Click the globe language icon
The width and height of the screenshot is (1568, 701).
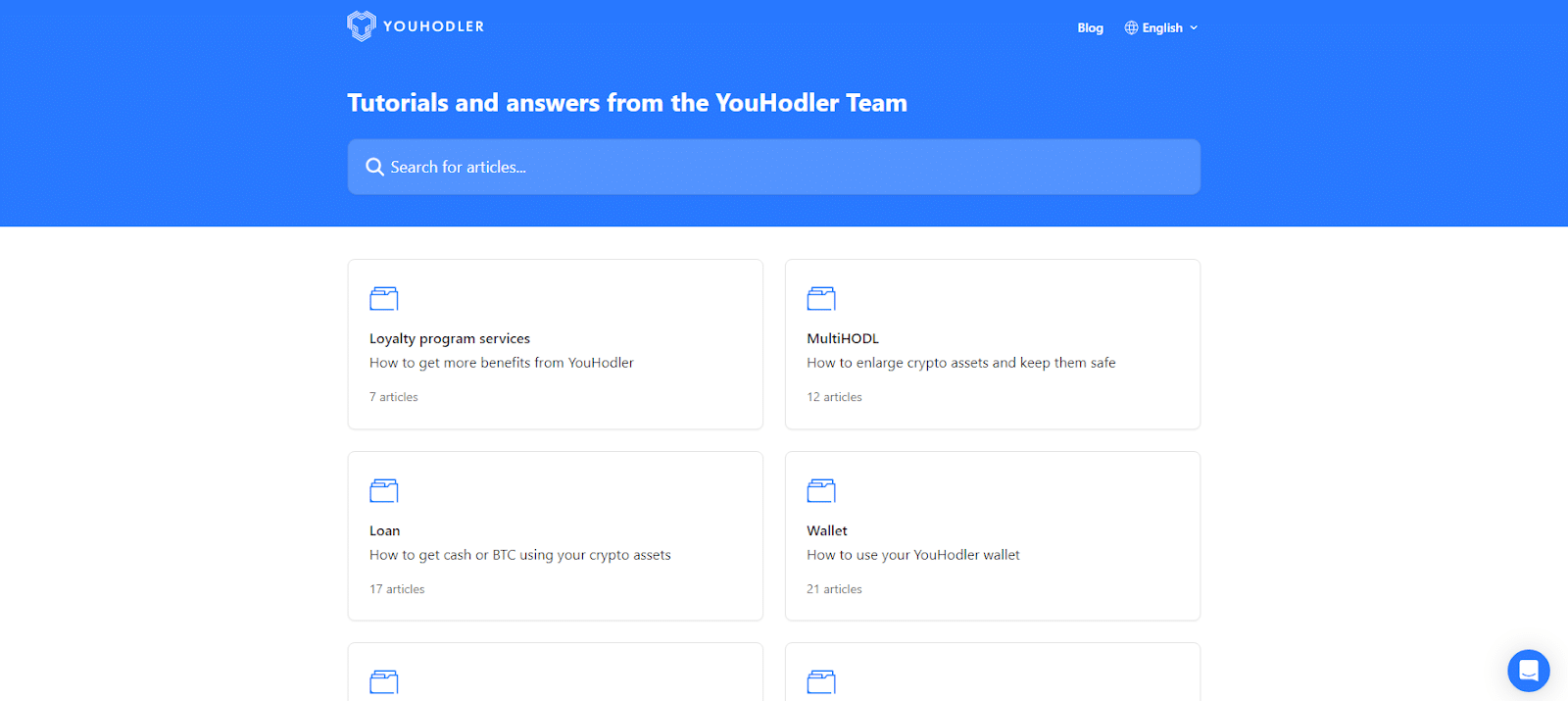[1131, 27]
